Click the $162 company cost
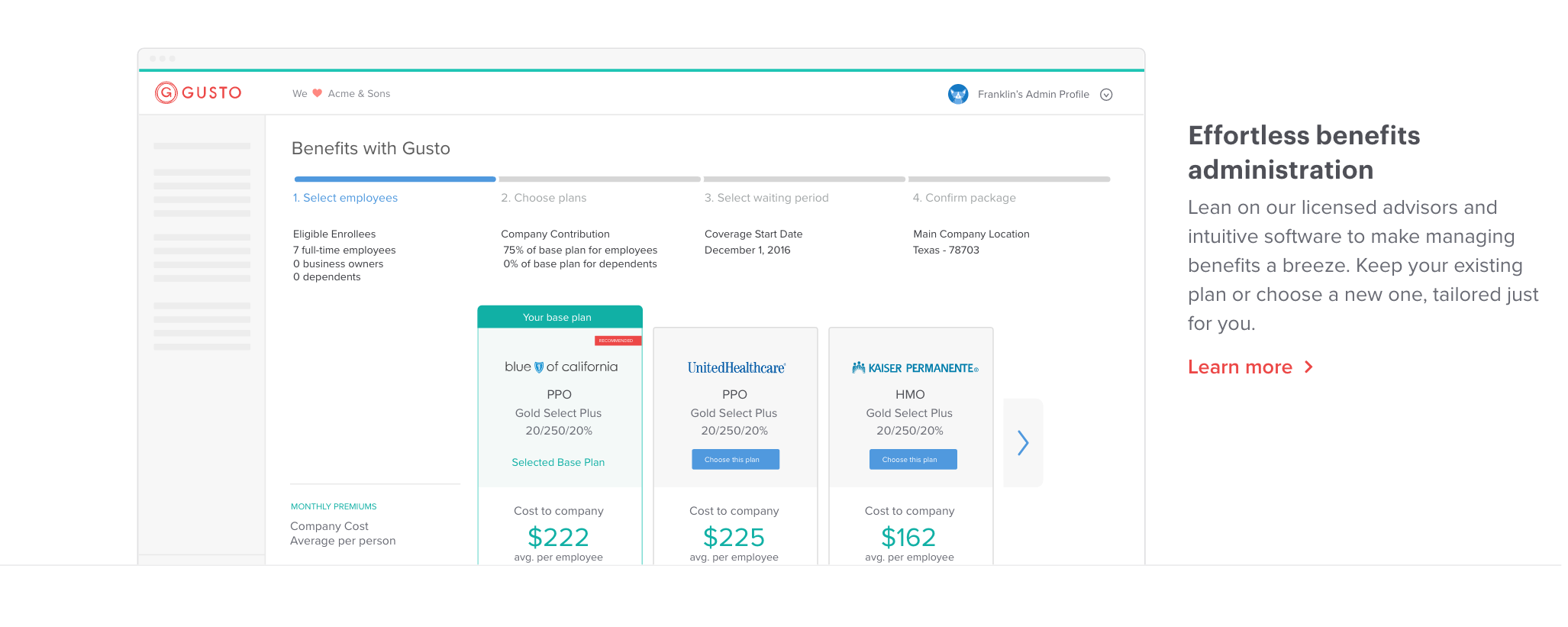 click(x=908, y=538)
